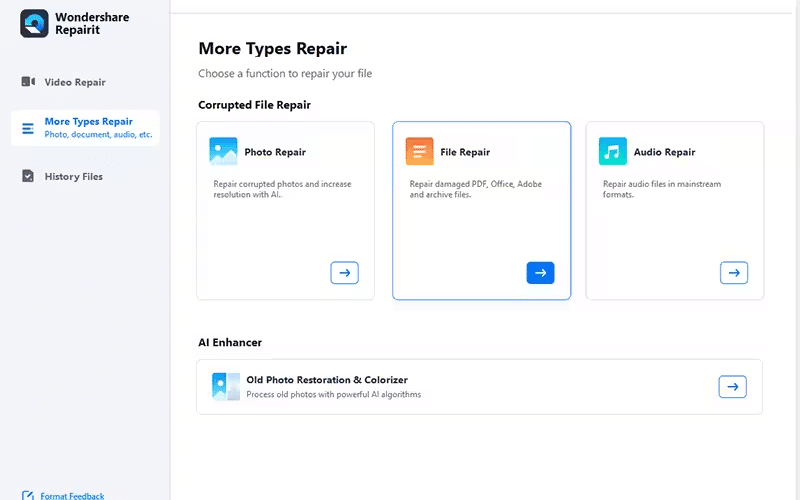Open the Format Feedback link
This screenshot has height=500, width=800.
[72, 495]
